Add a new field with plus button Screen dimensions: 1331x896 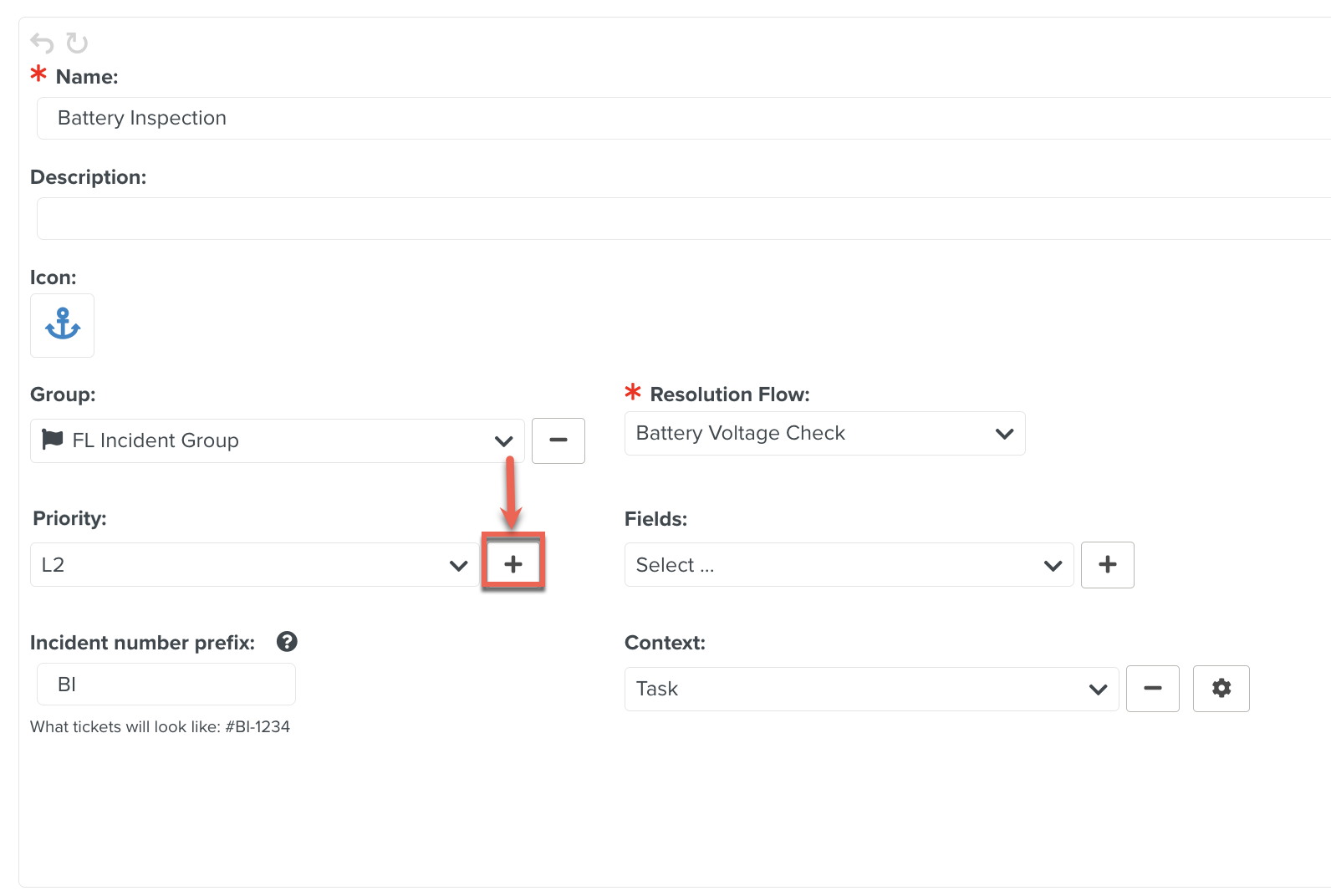1108,565
